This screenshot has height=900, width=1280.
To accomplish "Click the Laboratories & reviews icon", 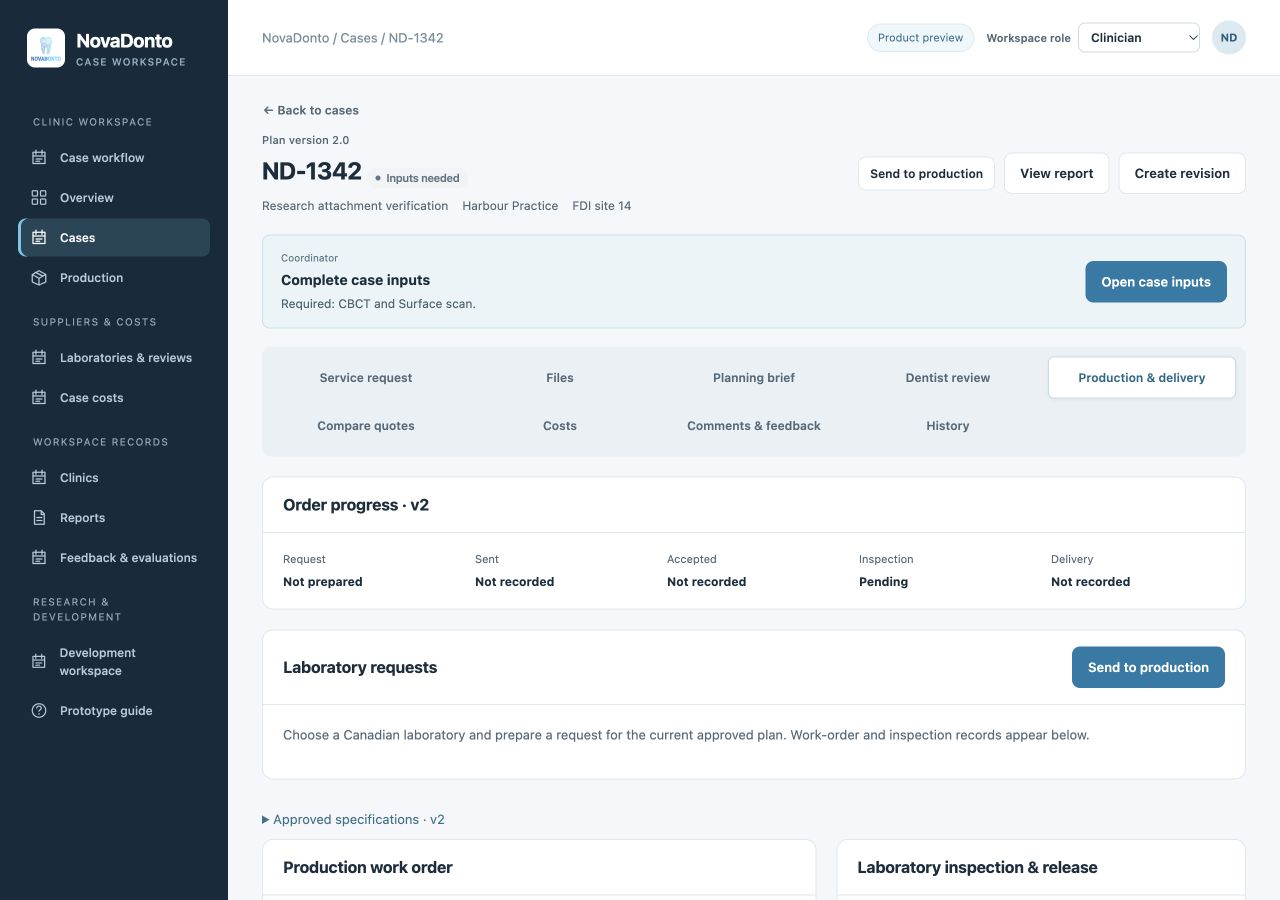I will pos(39,358).
